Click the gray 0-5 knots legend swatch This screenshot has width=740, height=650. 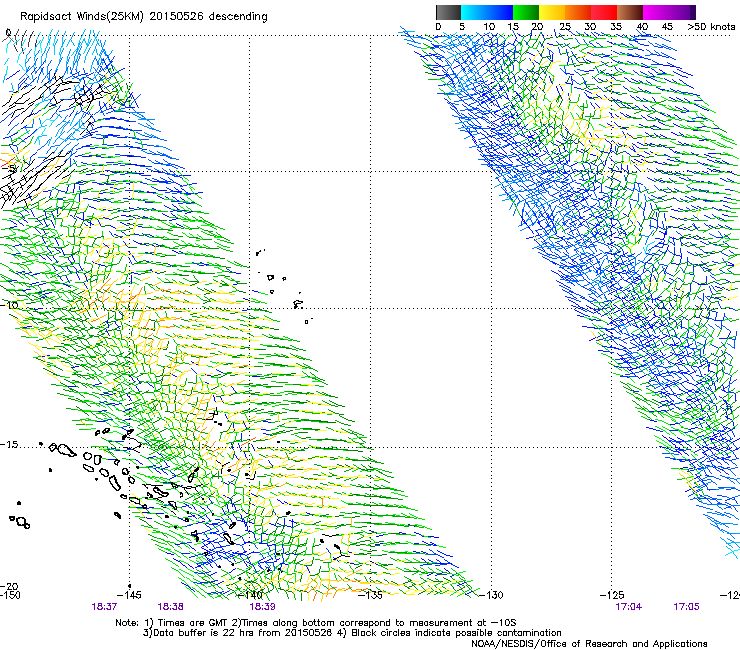tap(448, 12)
